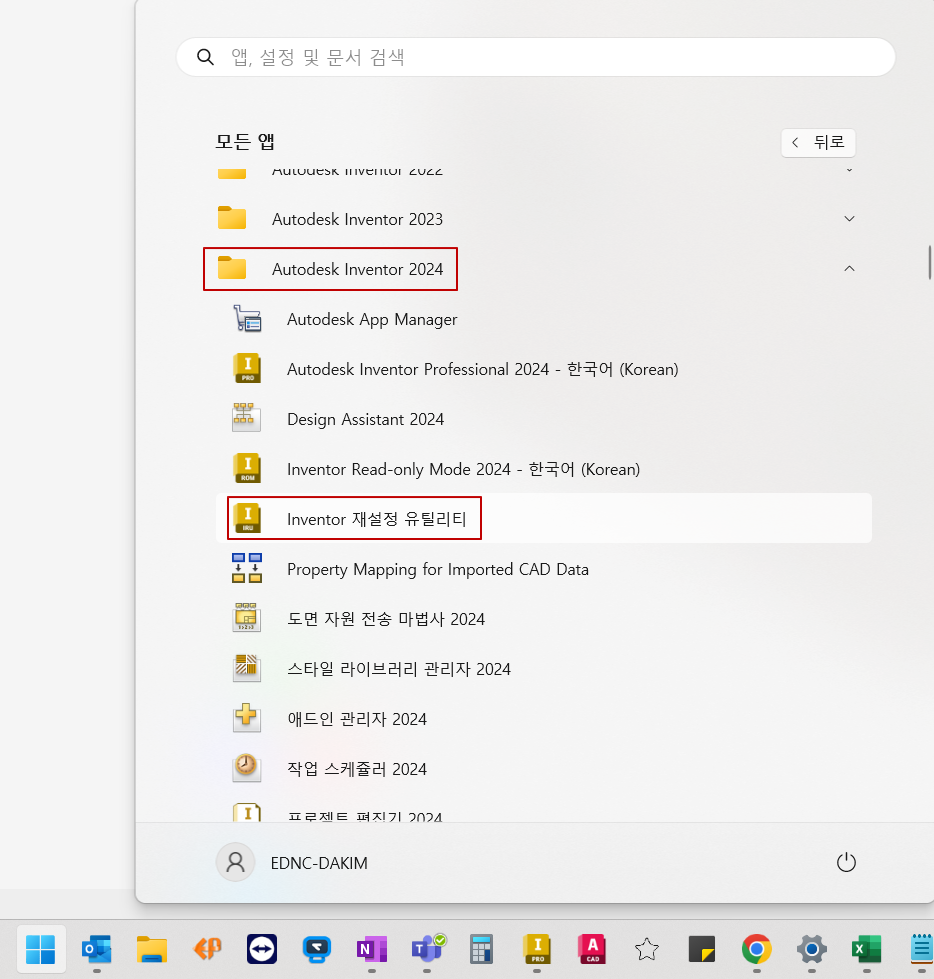The width and height of the screenshot is (934, 979).
Task: Click the Windows Start button on taskbar
Action: pyautogui.click(x=41, y=949)
